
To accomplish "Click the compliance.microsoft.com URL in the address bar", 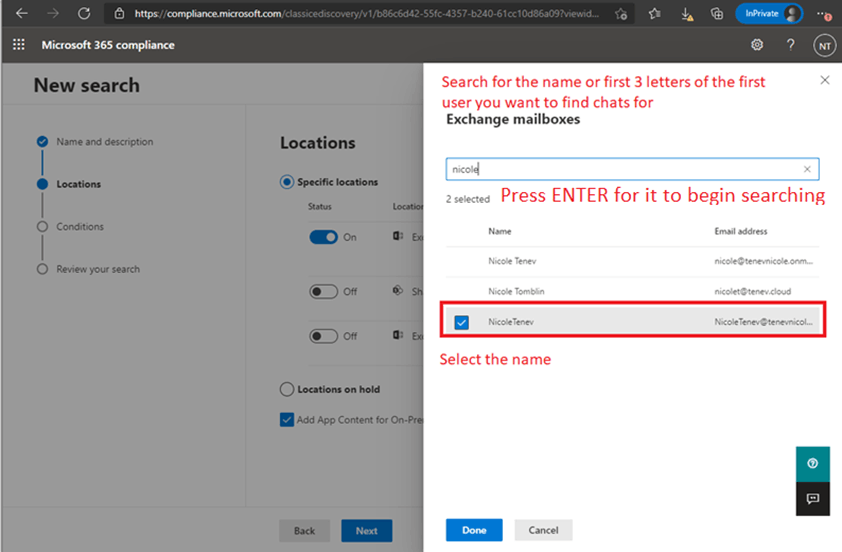I will pos(366,13).
